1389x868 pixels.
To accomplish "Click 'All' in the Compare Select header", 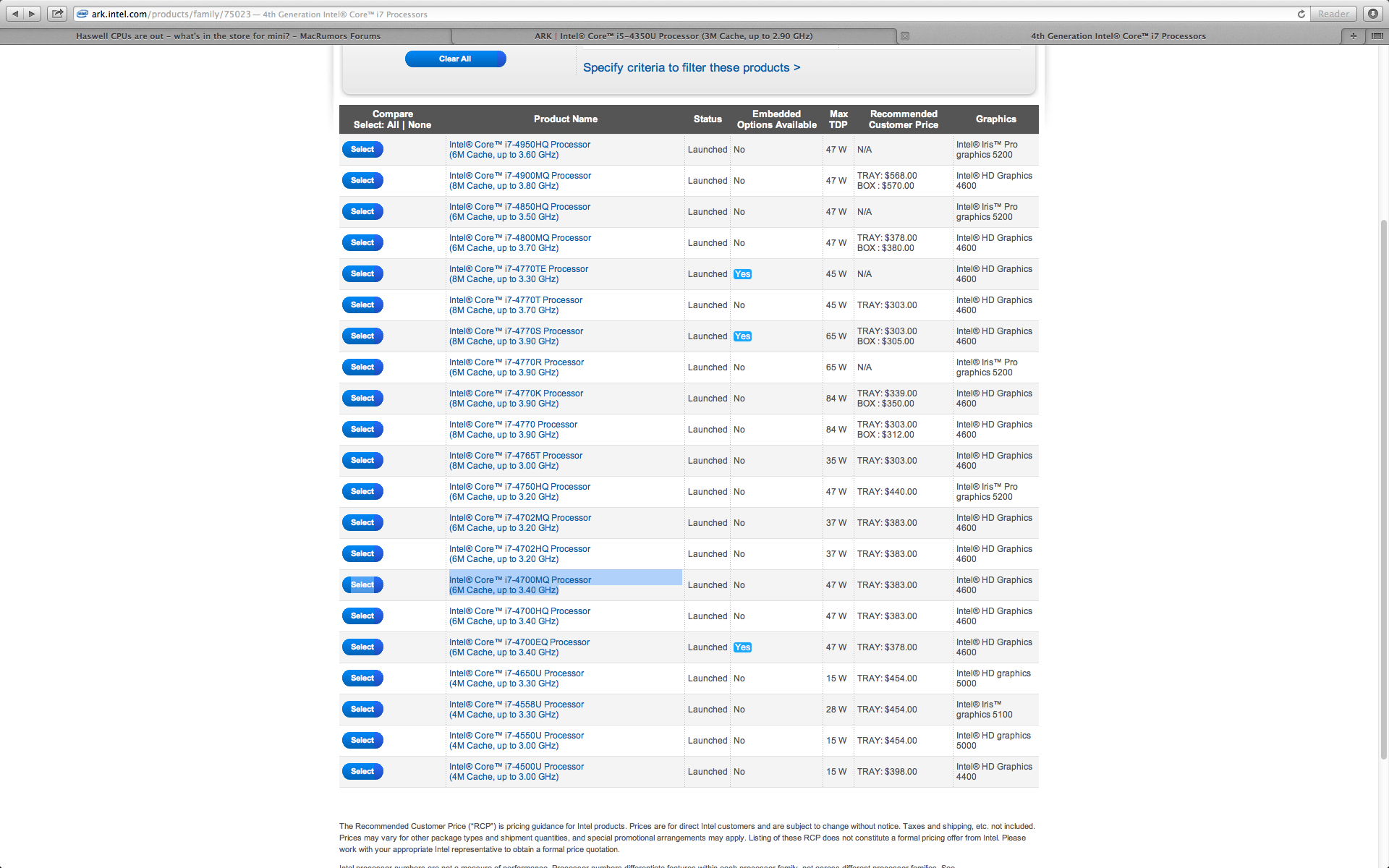I will click(393, 124).
